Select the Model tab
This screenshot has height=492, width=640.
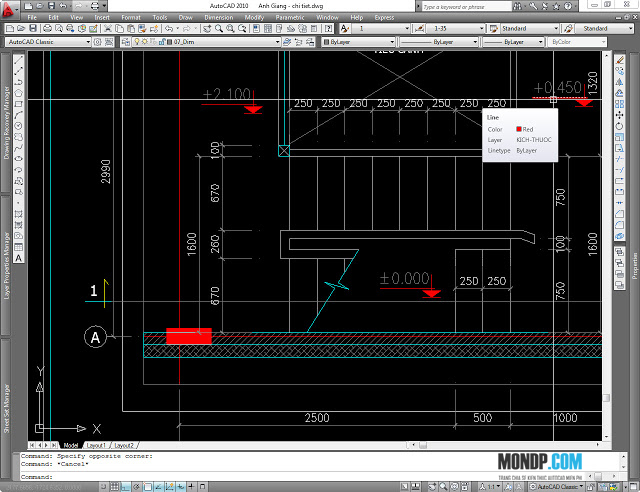pyautogui.click(x=71, y=445)
